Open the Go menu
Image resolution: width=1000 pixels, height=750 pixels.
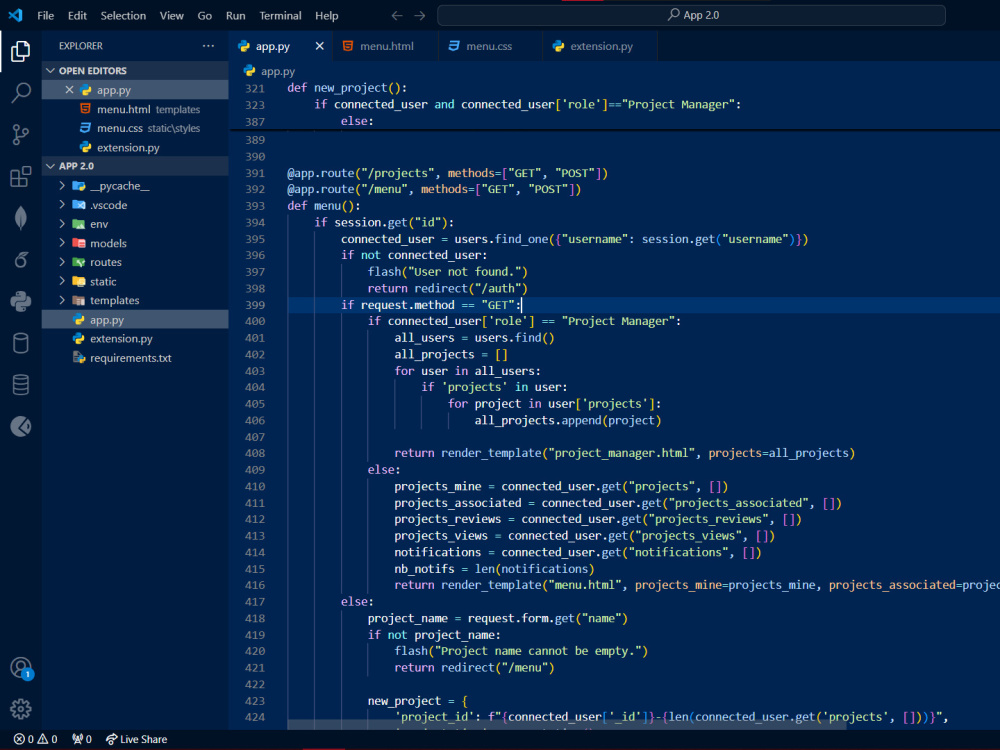205,15
